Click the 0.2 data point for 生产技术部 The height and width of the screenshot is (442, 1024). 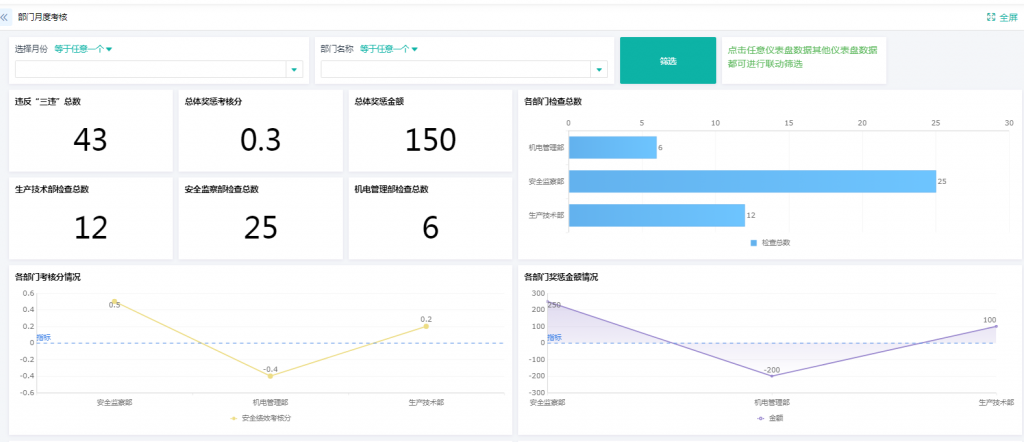click(426, 326)
